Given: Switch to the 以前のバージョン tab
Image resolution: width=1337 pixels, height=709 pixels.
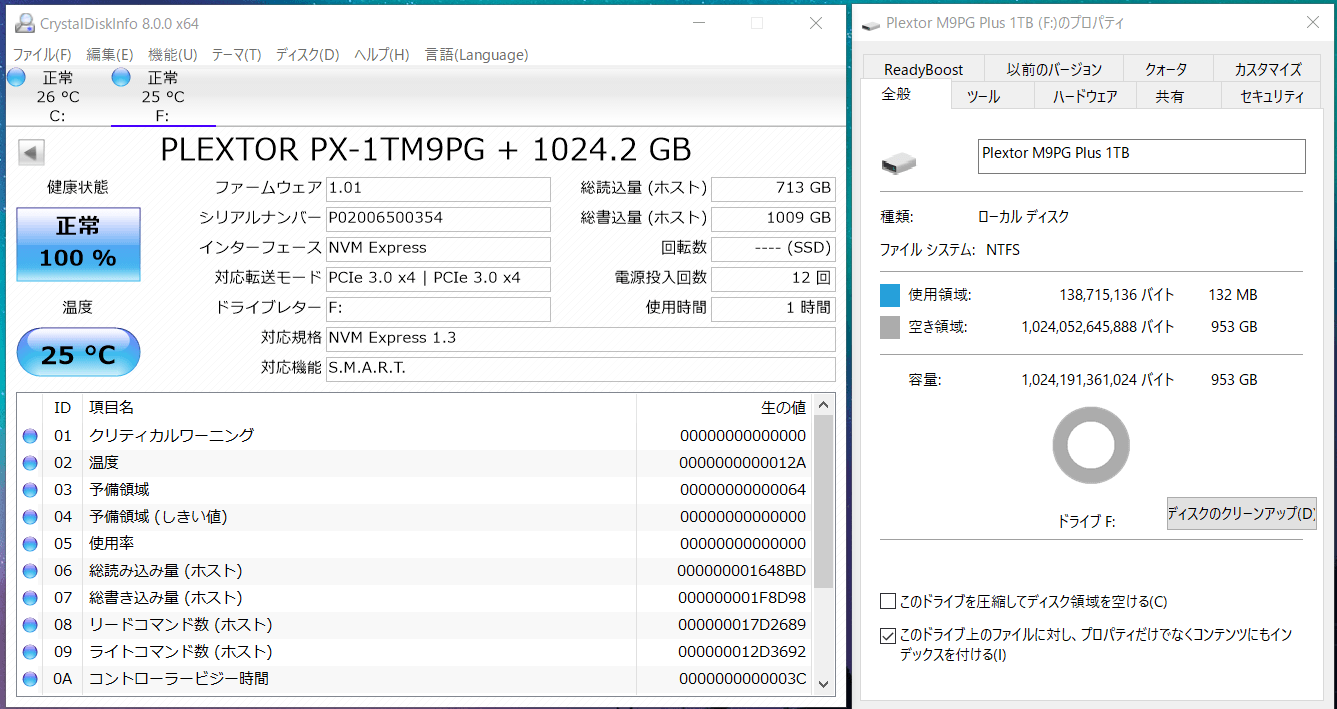Looking at the screenshot, I should [x=1054, y=69].
